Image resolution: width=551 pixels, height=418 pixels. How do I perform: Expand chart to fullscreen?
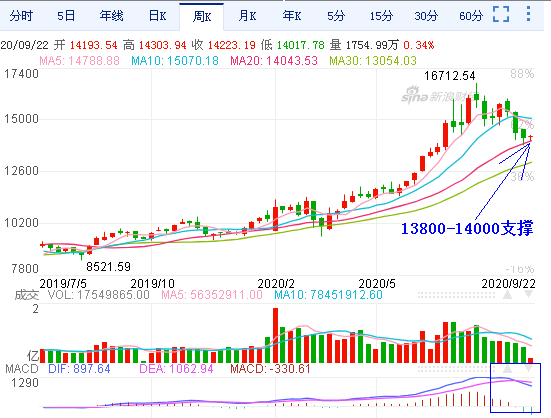point(501,14)
